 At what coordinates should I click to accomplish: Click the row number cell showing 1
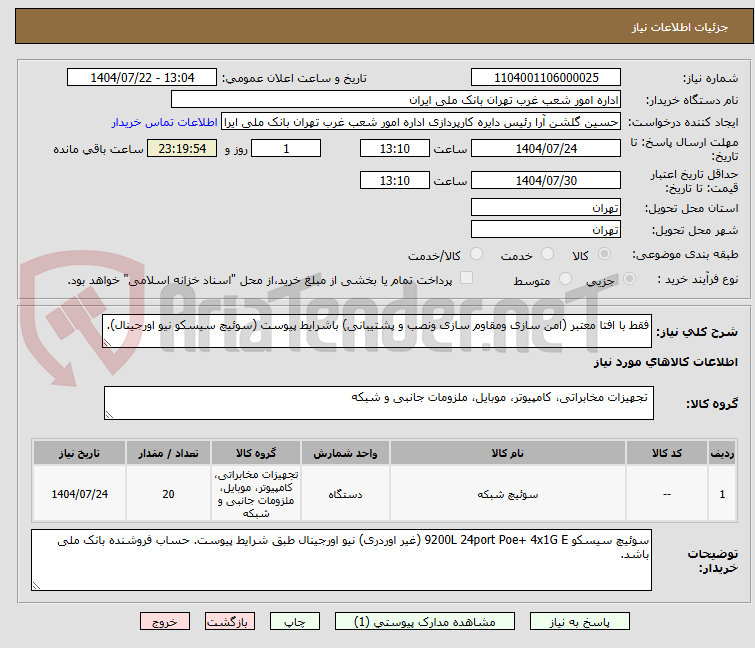722,494
